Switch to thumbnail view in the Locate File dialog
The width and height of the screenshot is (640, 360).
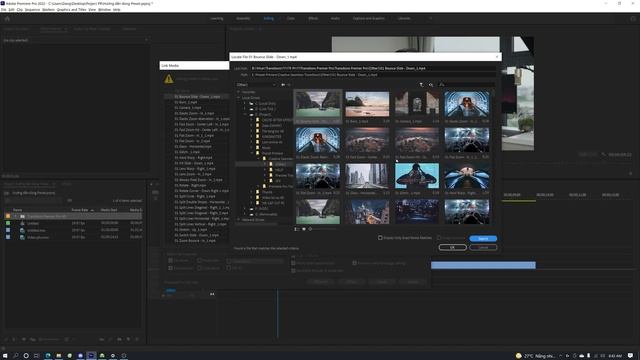304,229
